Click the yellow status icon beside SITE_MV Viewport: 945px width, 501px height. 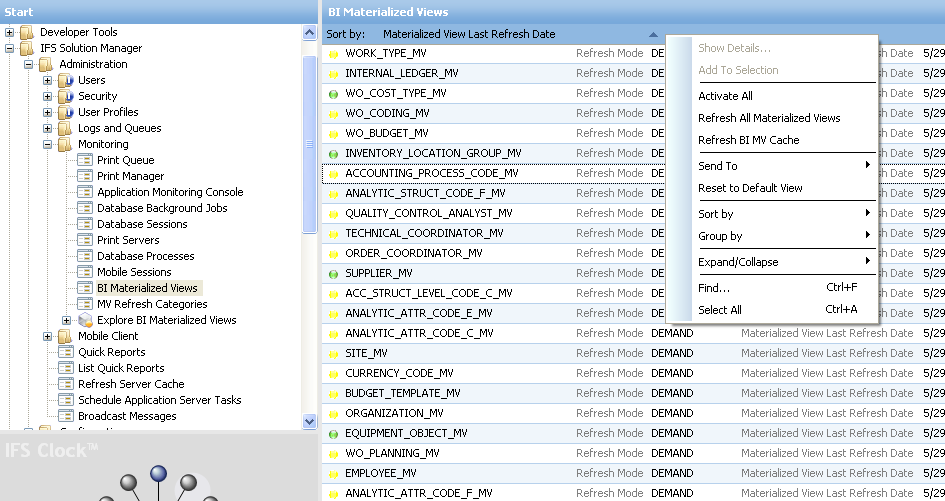click(x=333, y=354)
